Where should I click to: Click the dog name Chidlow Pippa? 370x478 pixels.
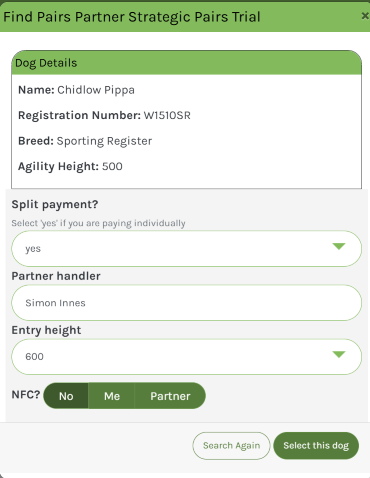tap(96, 90)
